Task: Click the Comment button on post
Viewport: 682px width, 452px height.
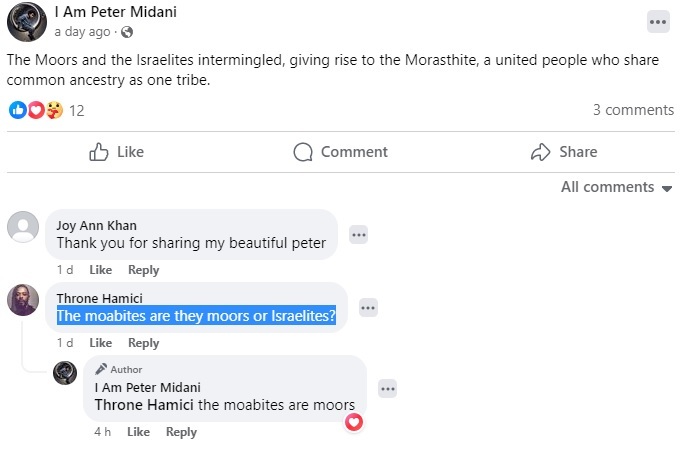Action: pos(340,152)
